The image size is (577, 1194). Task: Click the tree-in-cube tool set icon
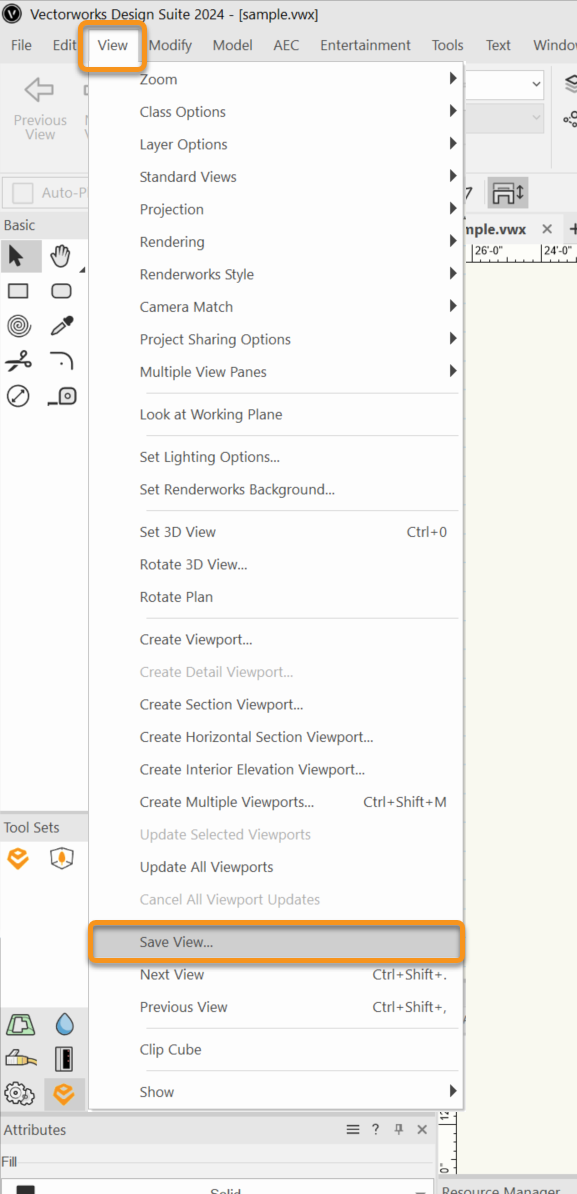click(61, 859)
